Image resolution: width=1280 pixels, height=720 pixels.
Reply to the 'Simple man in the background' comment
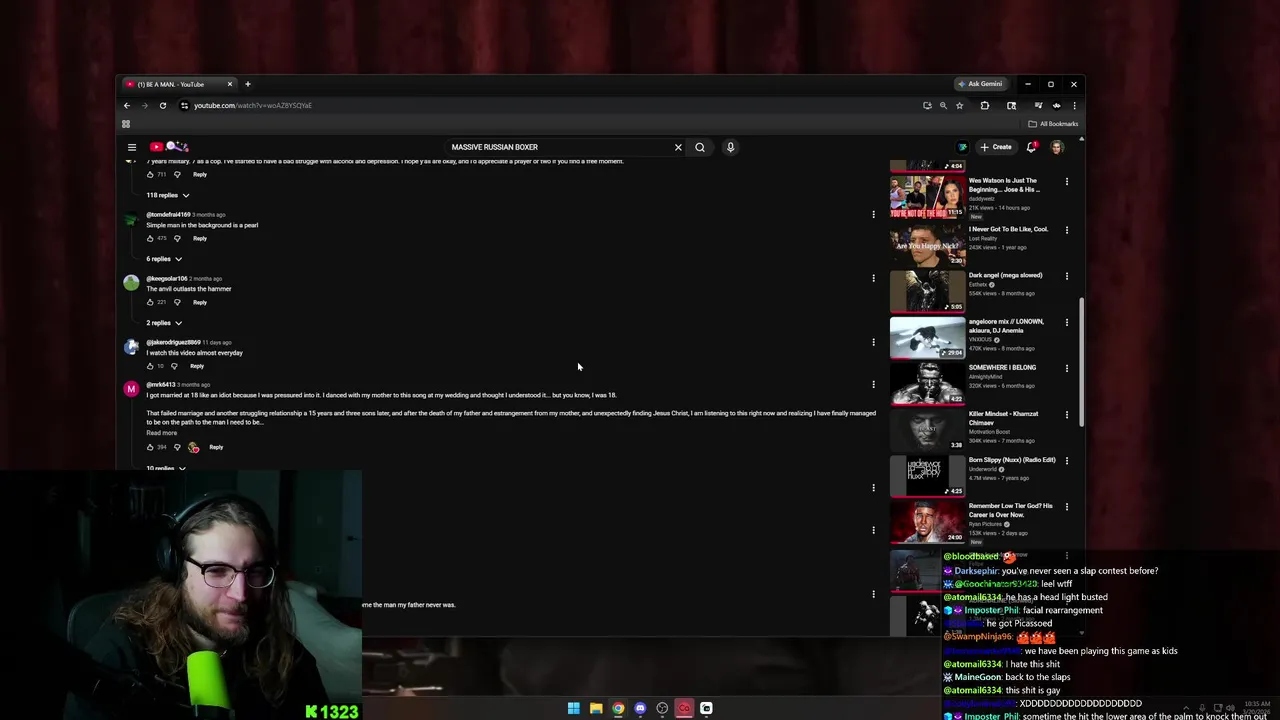(x=200, y=238)
